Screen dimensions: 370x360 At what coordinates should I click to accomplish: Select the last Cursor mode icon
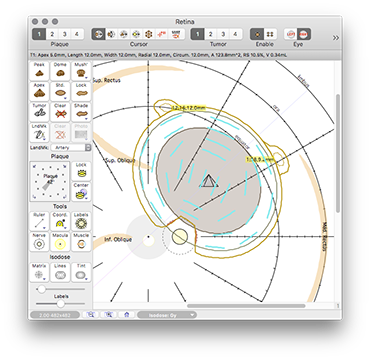(x=177, y=34)
